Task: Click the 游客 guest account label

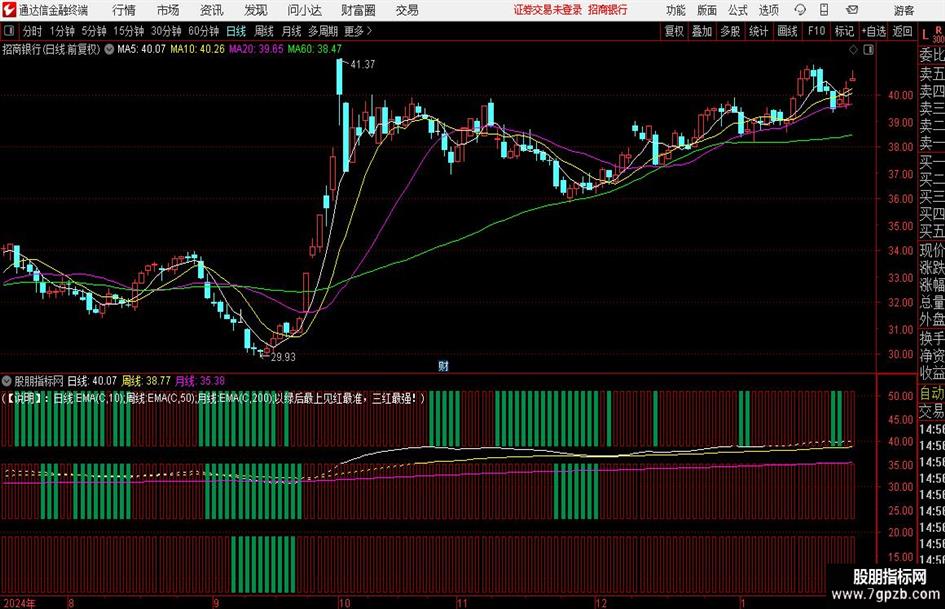Action: [904, 10]
